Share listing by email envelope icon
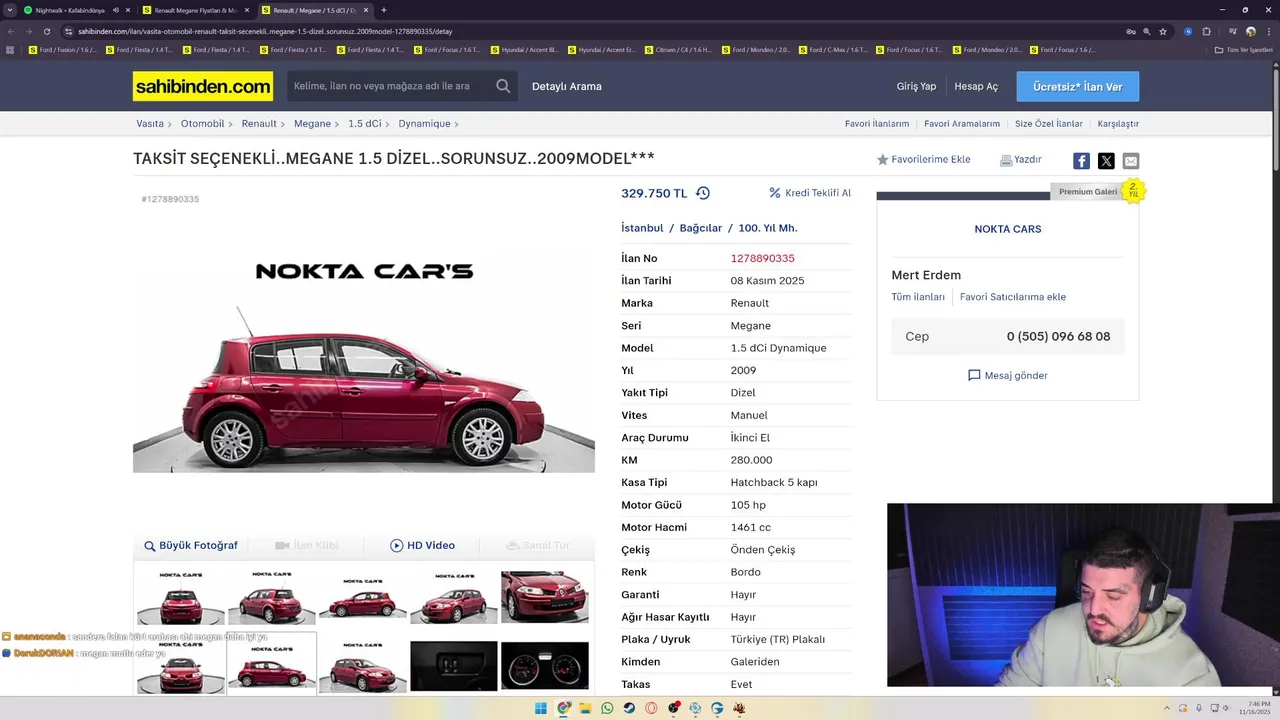The height and width of the screenshot is (720, 1280). pos(1131,161)
